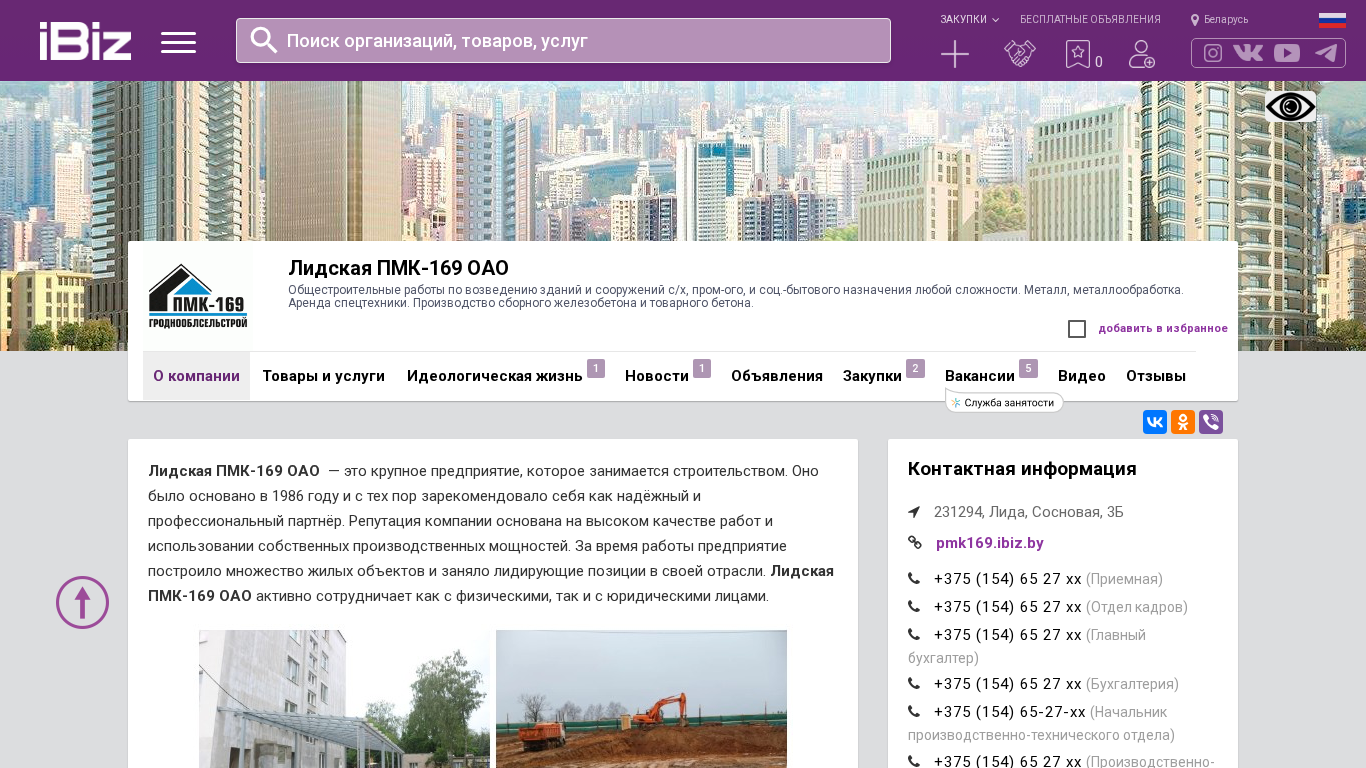Image resolution: width=1366 pixels, height=768 pixels.
Task: Click the plus add icon in header
Action: (x=955, y=54)
